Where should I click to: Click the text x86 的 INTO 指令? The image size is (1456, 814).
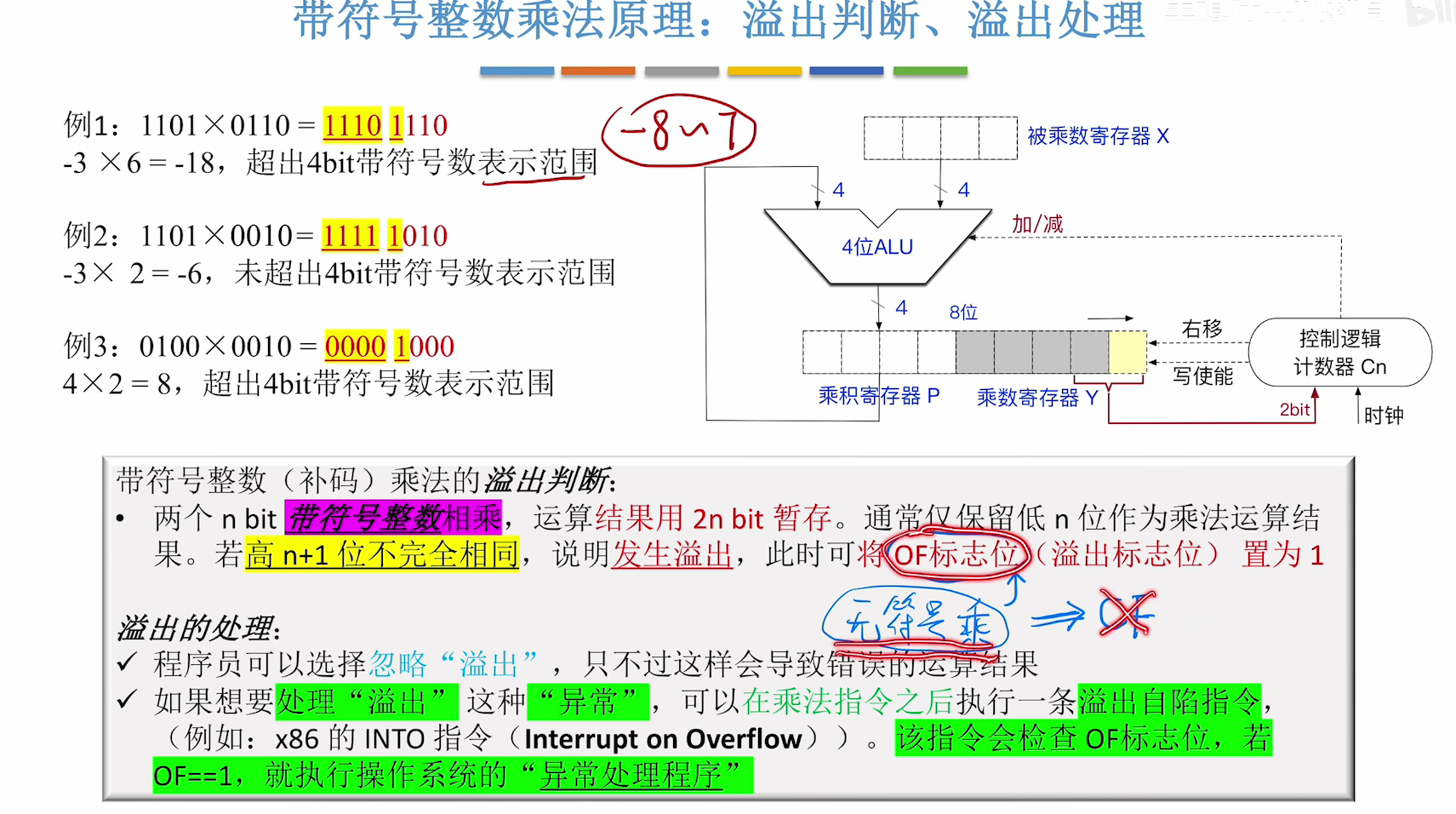(383, 738)
